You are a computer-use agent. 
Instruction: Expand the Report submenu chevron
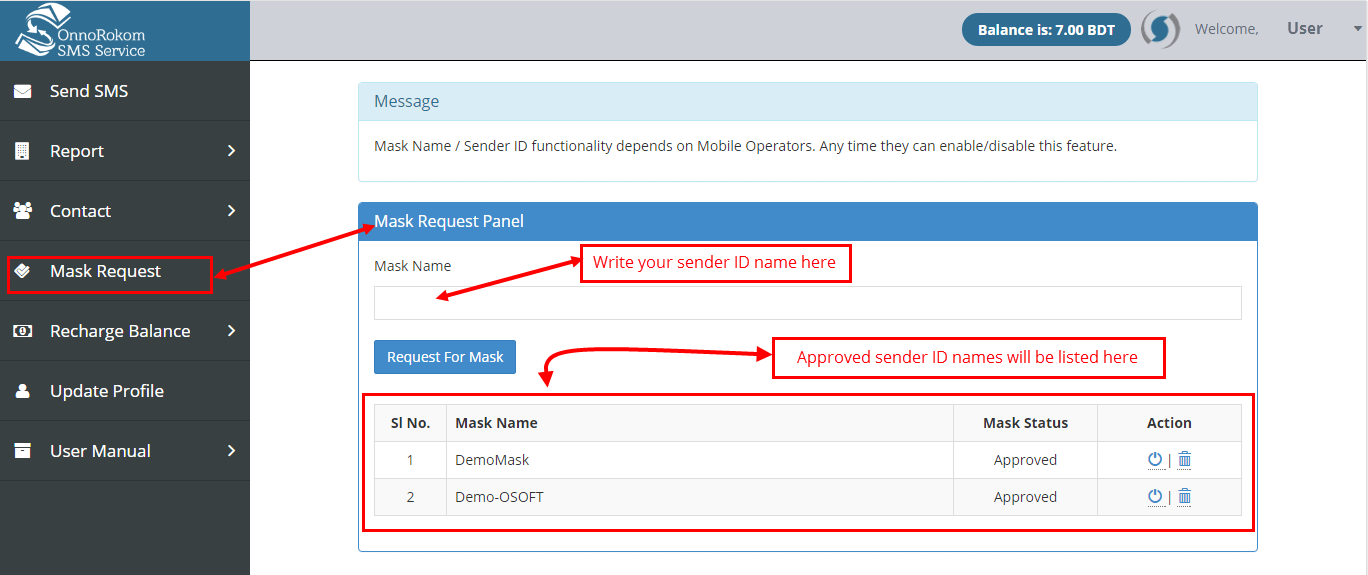tap(231, 151)
